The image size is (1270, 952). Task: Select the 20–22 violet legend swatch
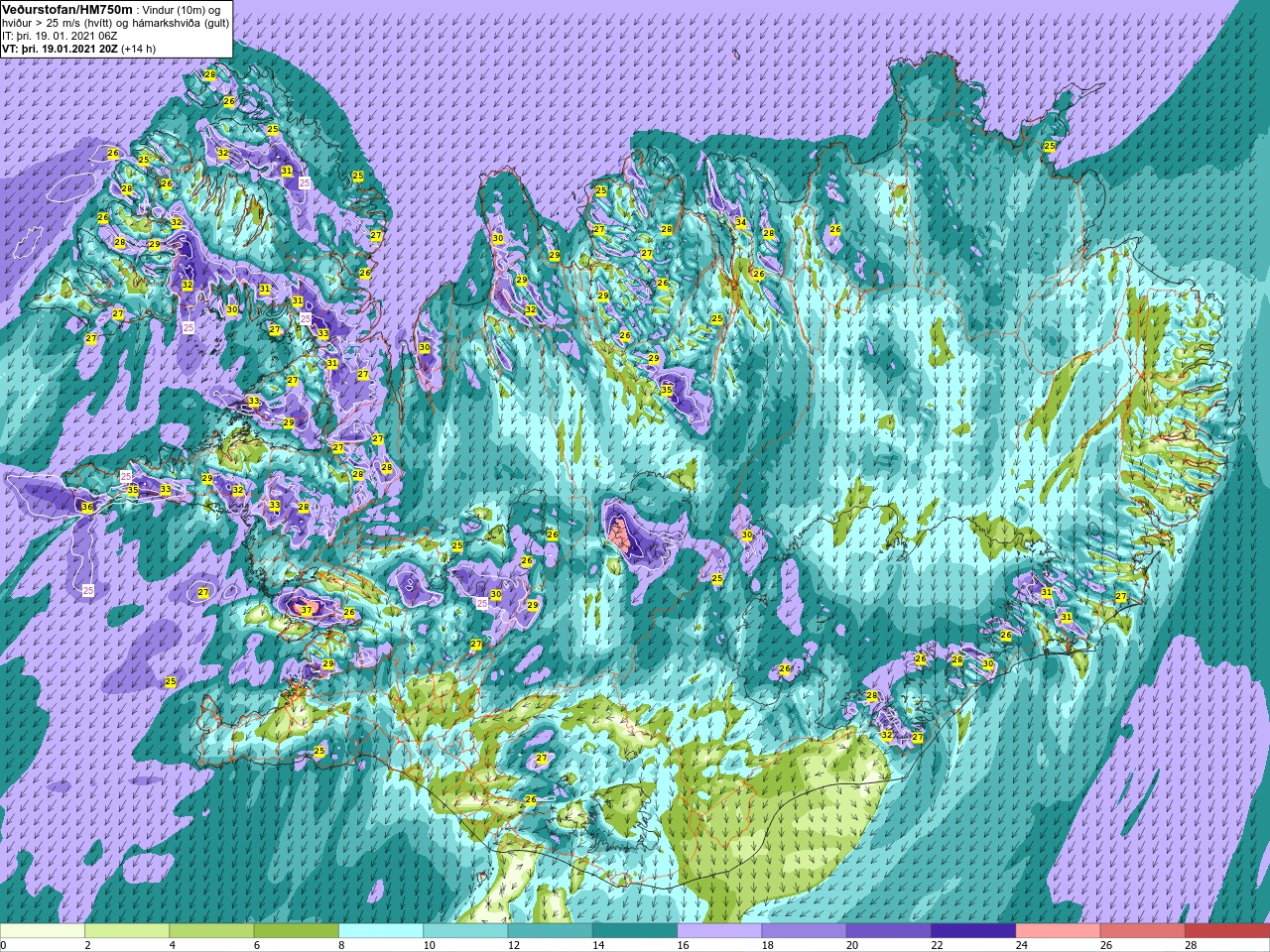click(889, 931)
